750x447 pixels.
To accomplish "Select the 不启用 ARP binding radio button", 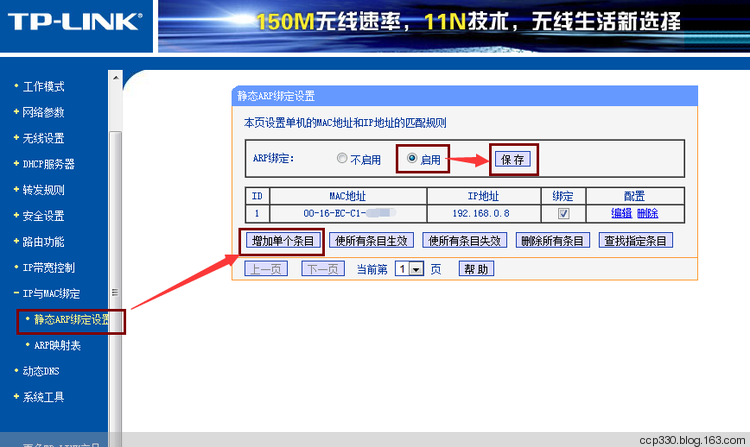I will [x=342, y=158].
